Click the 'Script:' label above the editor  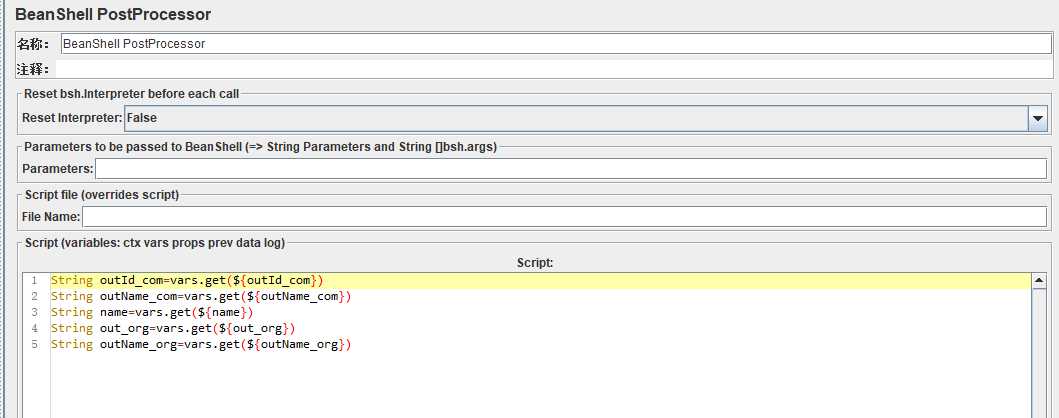(x=535, y=263)
